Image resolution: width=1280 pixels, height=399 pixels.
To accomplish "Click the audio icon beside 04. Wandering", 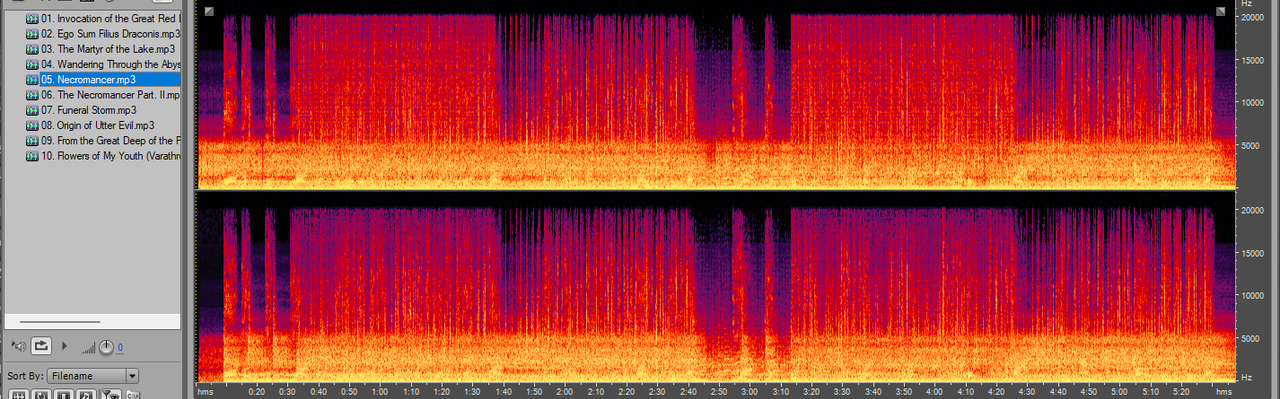I will tap(32, 64).
